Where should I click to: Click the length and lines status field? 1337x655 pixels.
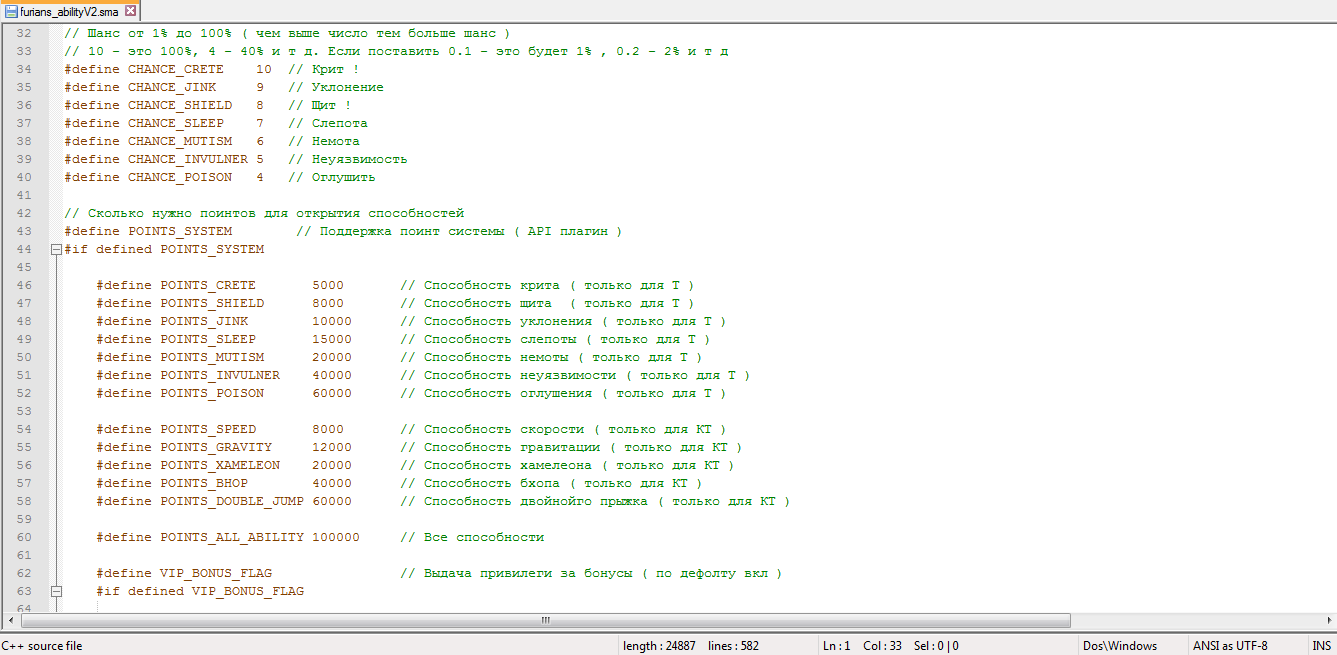point(690,646)
